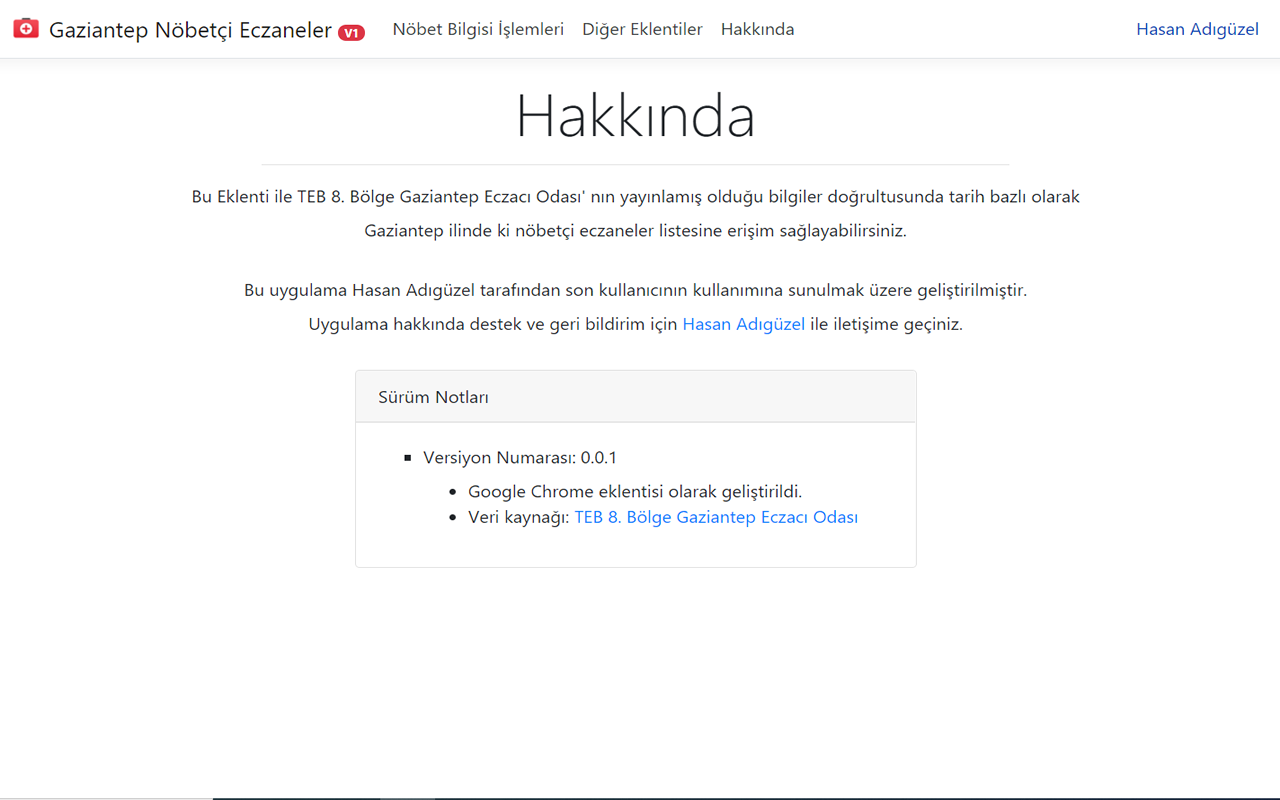Open the Gaziantep Nöbetçi Eczaneler brand title
The width and height of the screenshot is (1280, 800).
pyautogui.click(x=190, y=30)
